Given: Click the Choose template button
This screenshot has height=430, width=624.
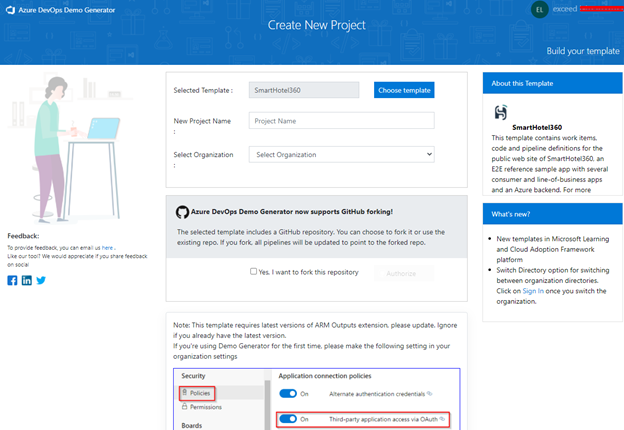Looking at the screenshot, I should pos(404,90).
